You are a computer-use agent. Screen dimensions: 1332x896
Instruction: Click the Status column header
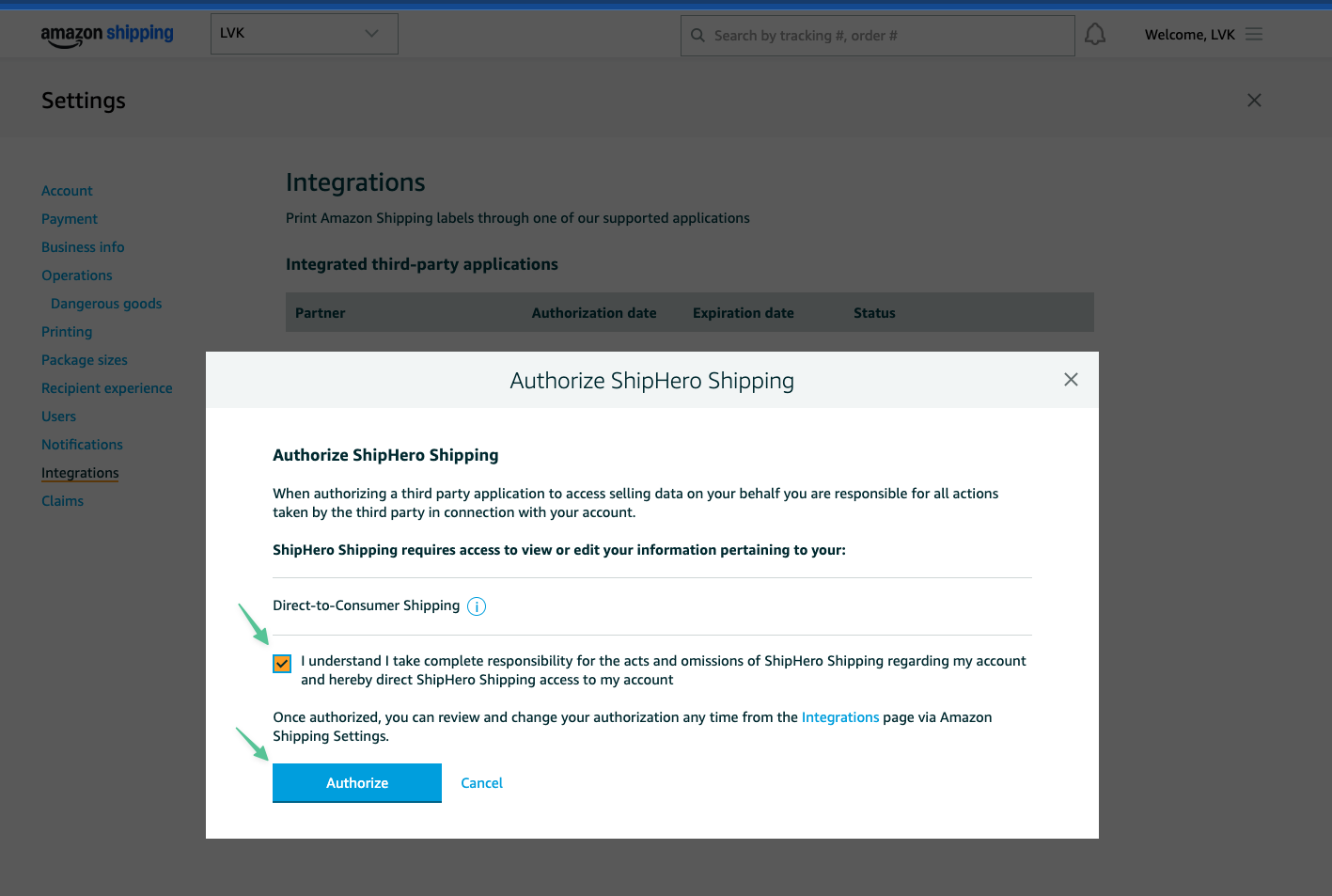tap(874, 313)
